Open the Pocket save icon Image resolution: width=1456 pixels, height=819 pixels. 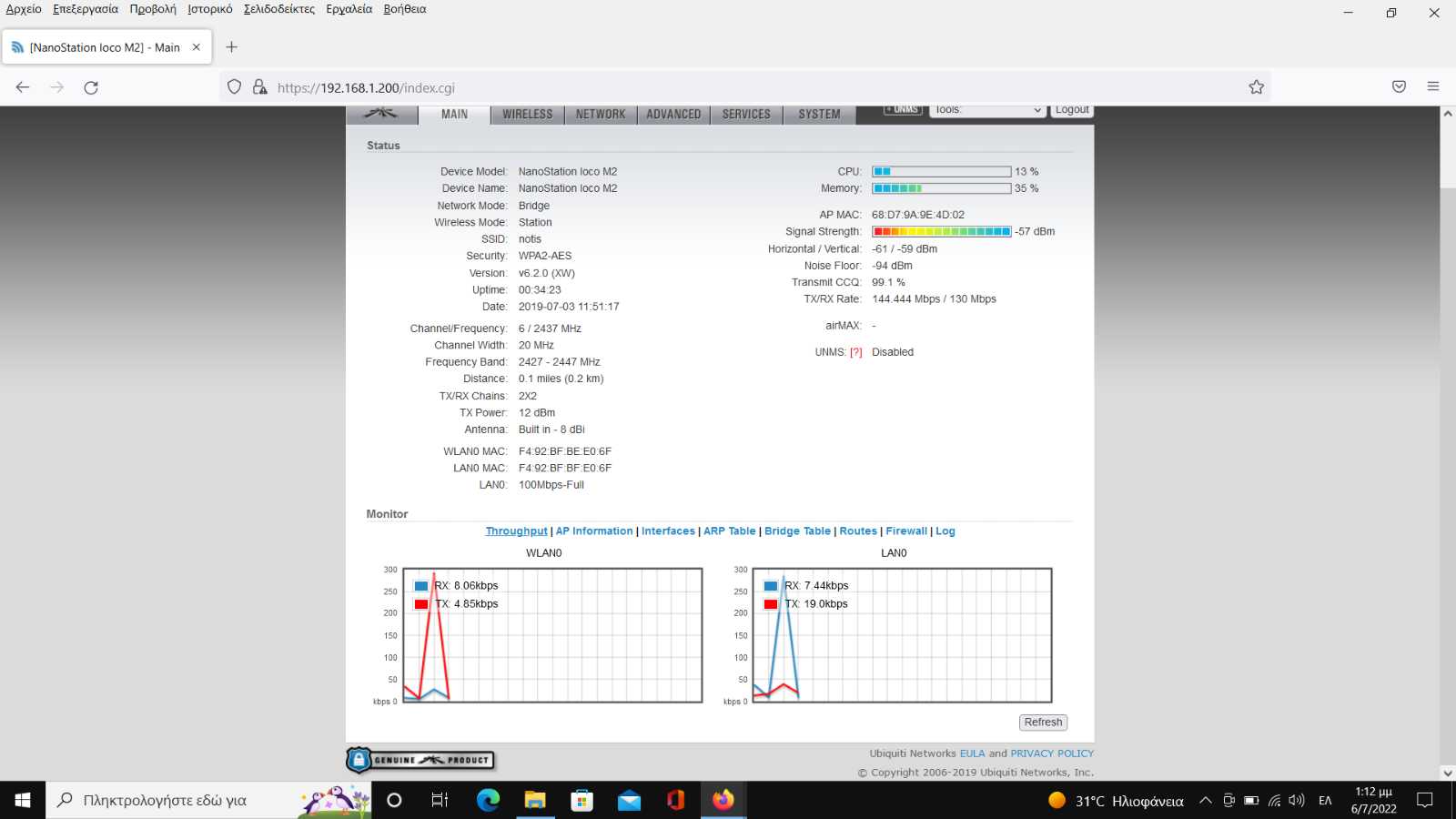tap(1399, 86)
